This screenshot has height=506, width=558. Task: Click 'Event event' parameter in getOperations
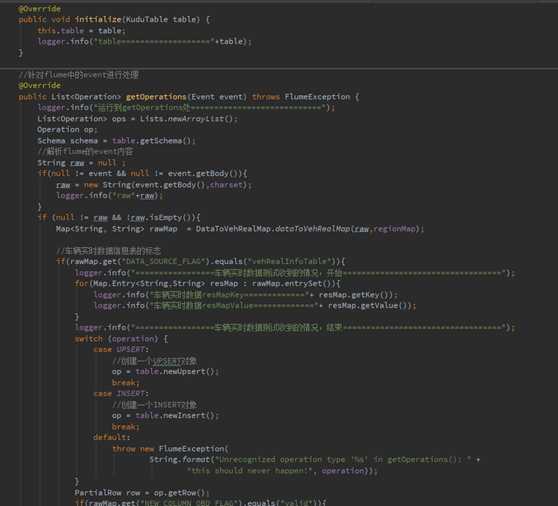pyautogui.click(x=218, y=97)
